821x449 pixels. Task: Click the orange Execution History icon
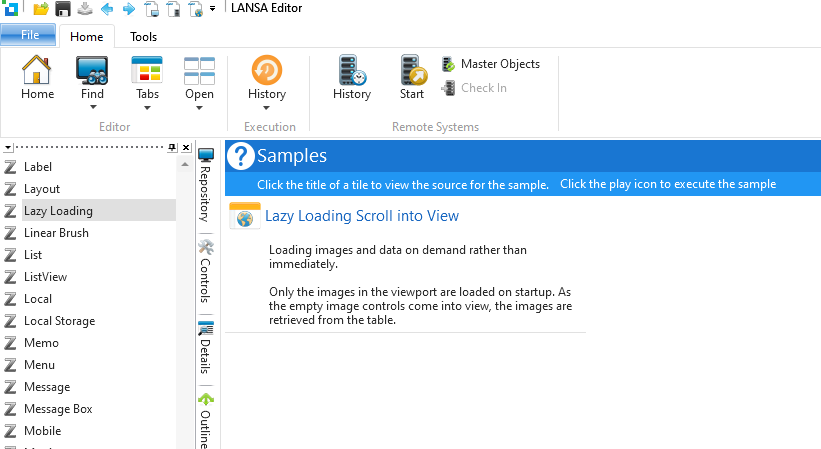[267, 70]
